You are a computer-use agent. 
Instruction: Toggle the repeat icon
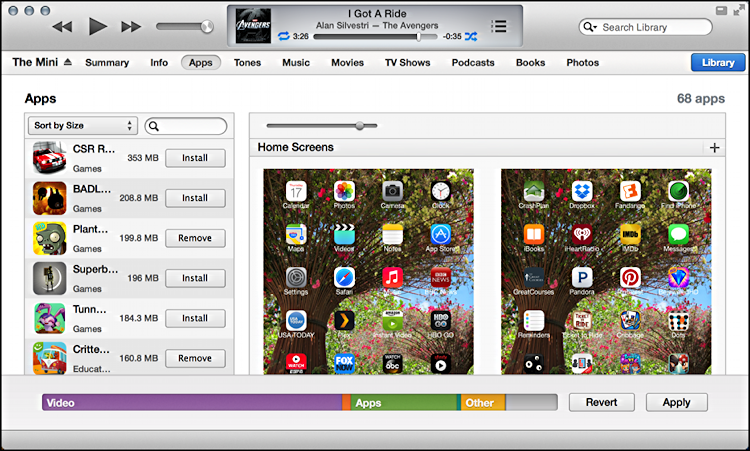(284, 36)
